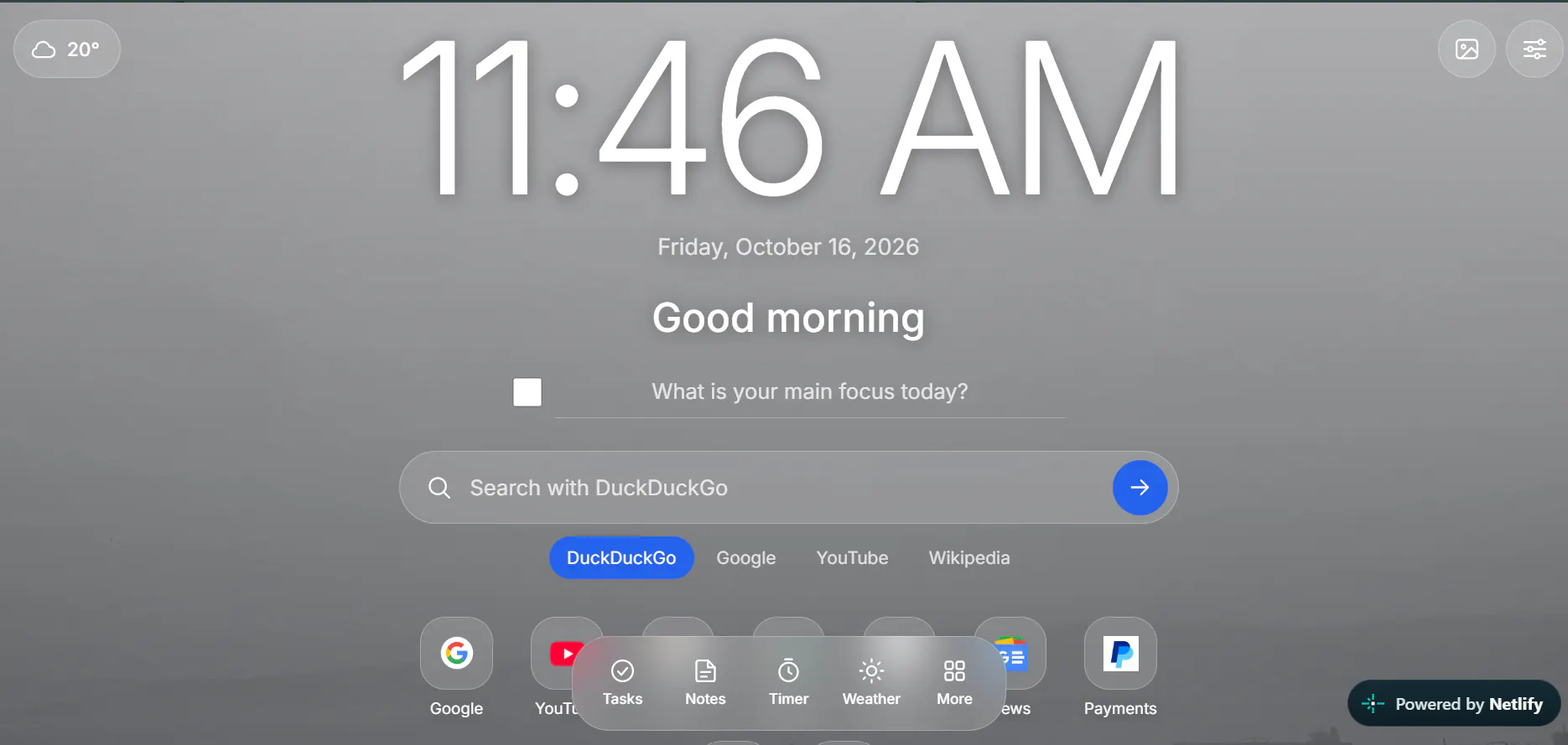Select the DuckDuckGo search engine tab

pyautogui.click(x=621, y=558)
